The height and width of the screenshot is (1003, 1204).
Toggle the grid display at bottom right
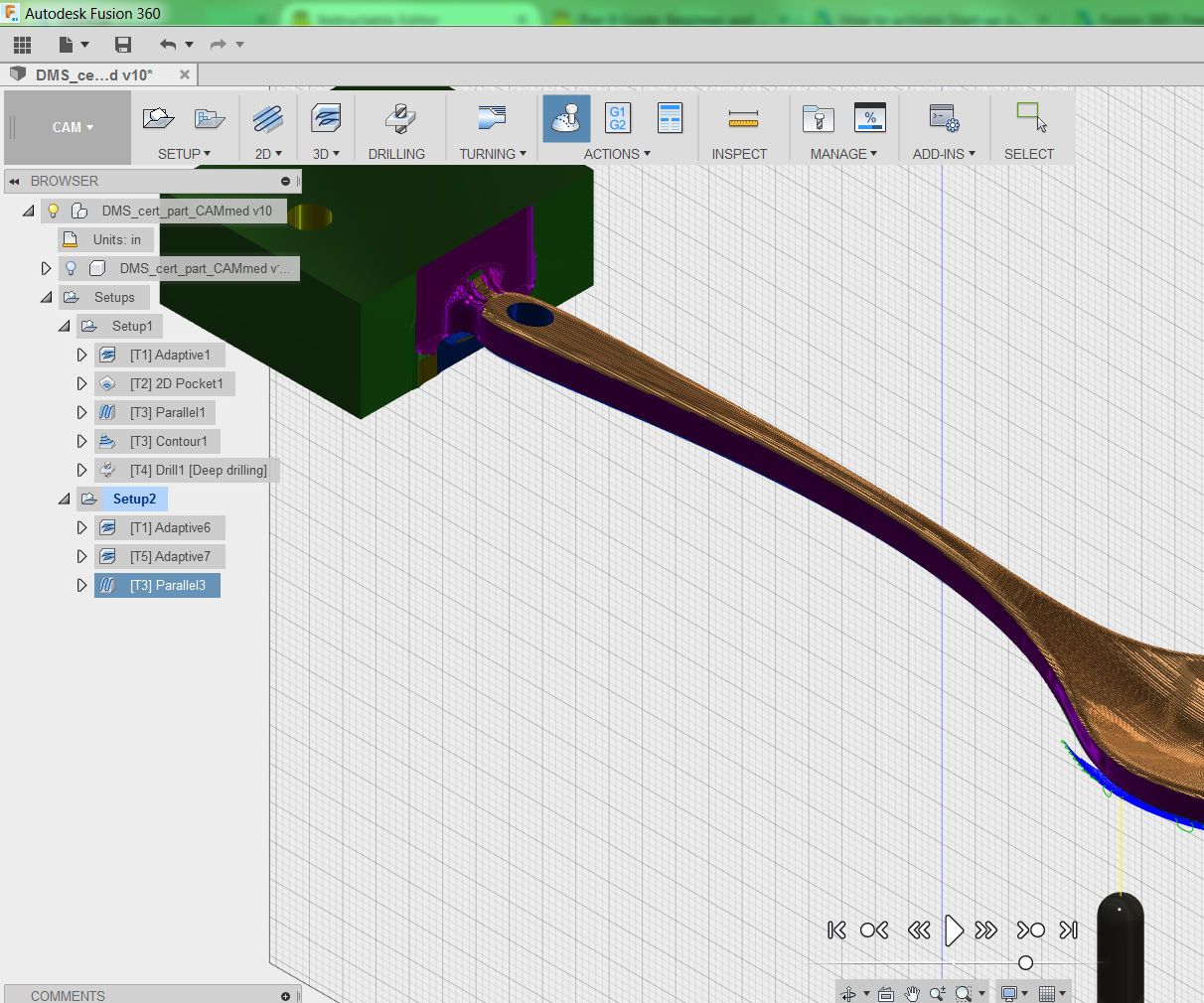(x=1049, y=991)
